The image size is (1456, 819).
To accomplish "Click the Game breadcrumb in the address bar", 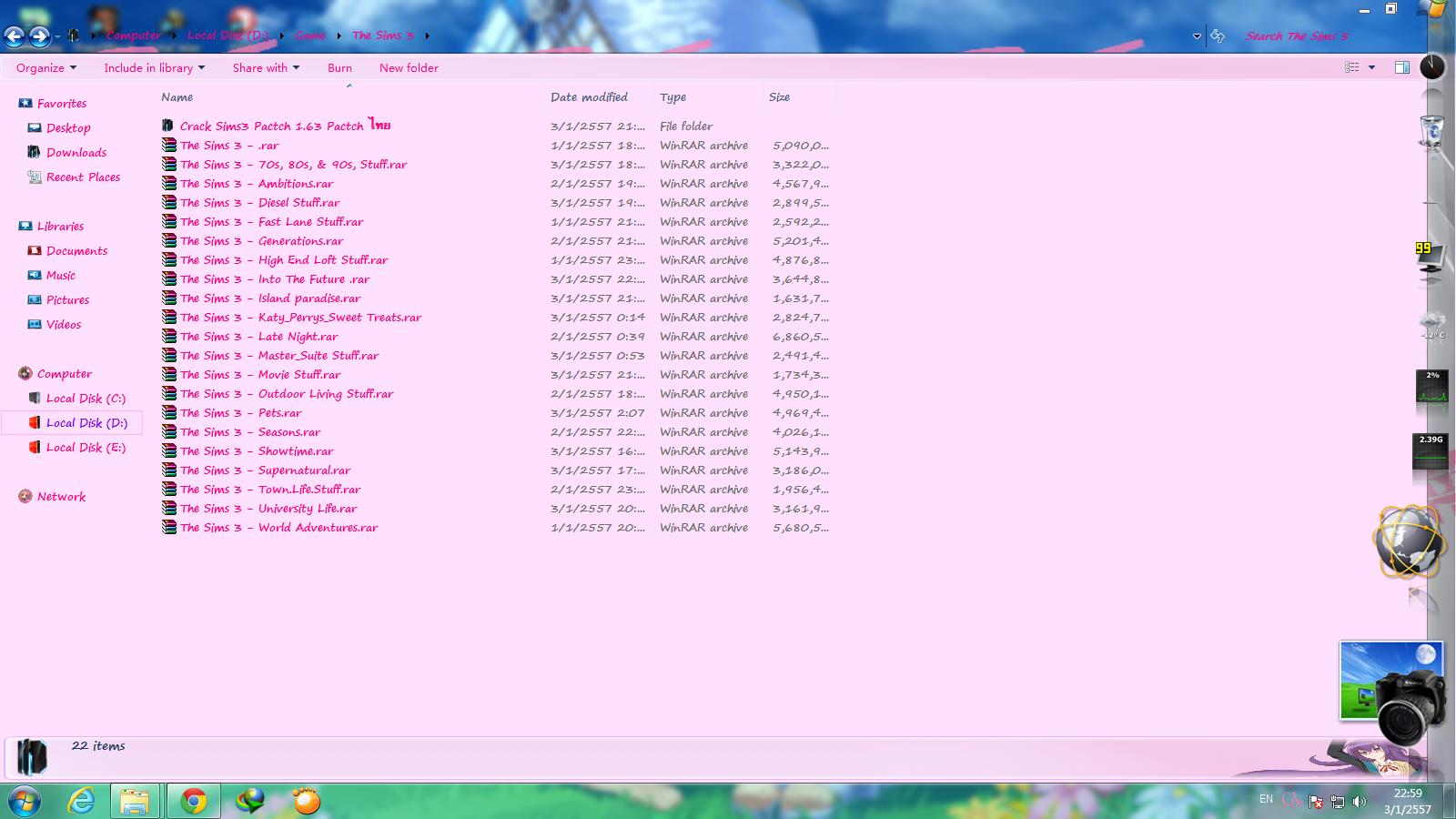I will [x=310, y=35].
